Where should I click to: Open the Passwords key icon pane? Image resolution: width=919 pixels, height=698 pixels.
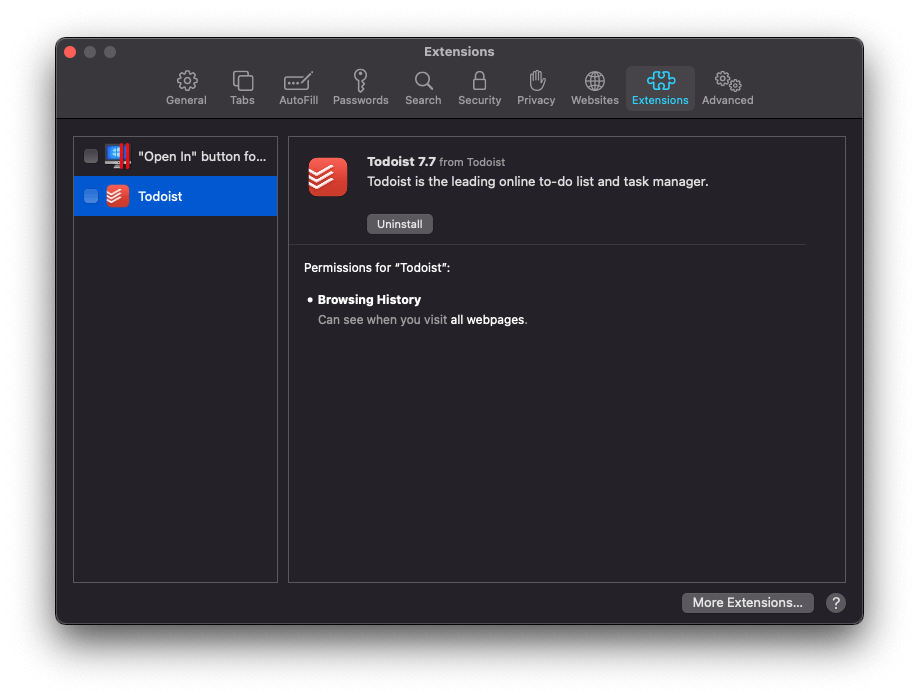pos(360,88)
